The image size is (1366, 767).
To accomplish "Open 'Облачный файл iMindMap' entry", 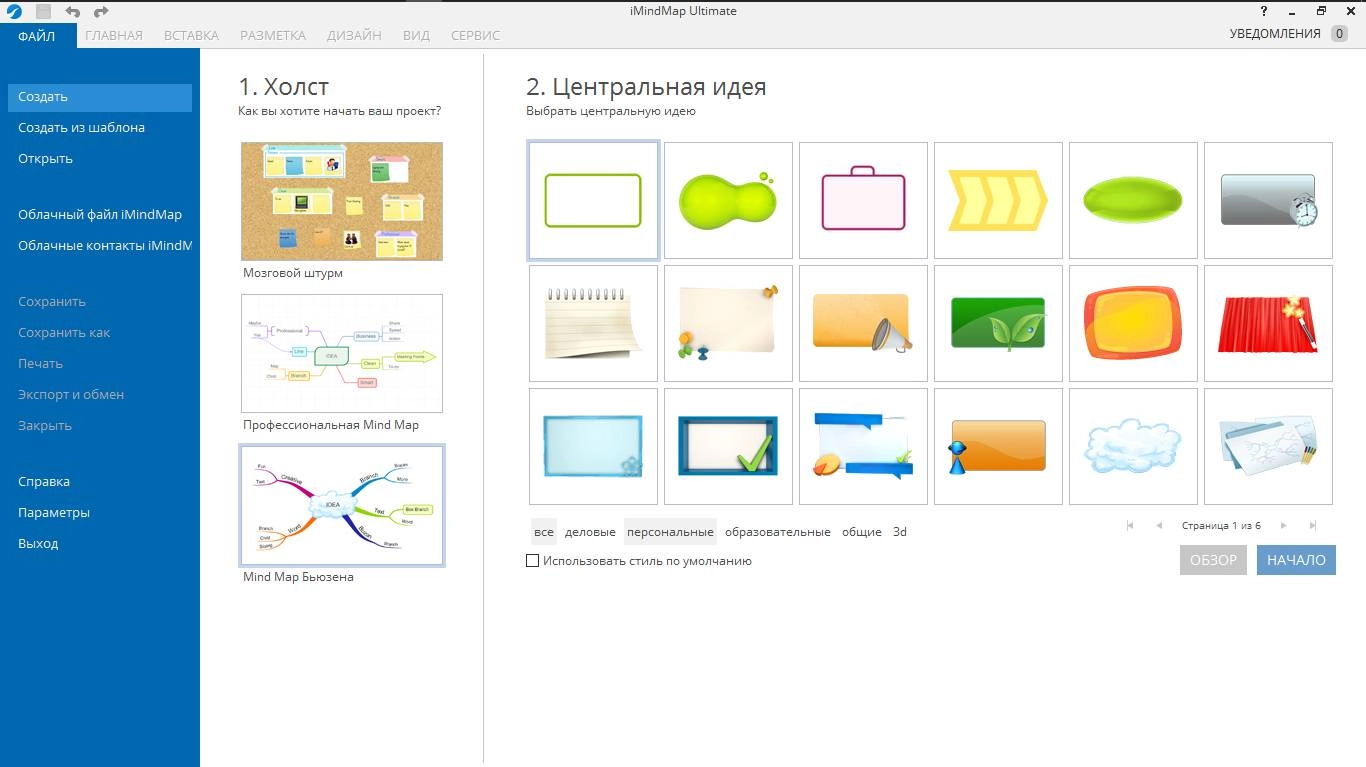I will pos(99,215).
